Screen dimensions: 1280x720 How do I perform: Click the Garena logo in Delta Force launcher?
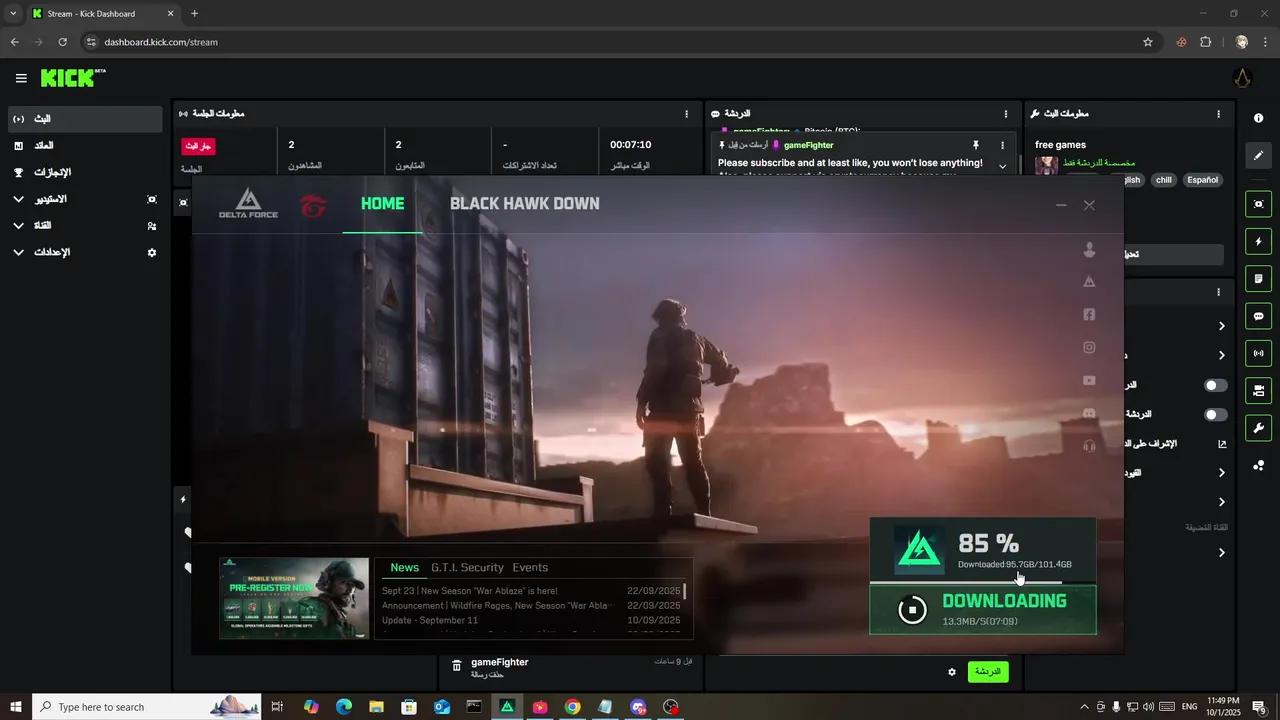click(313, 206)
